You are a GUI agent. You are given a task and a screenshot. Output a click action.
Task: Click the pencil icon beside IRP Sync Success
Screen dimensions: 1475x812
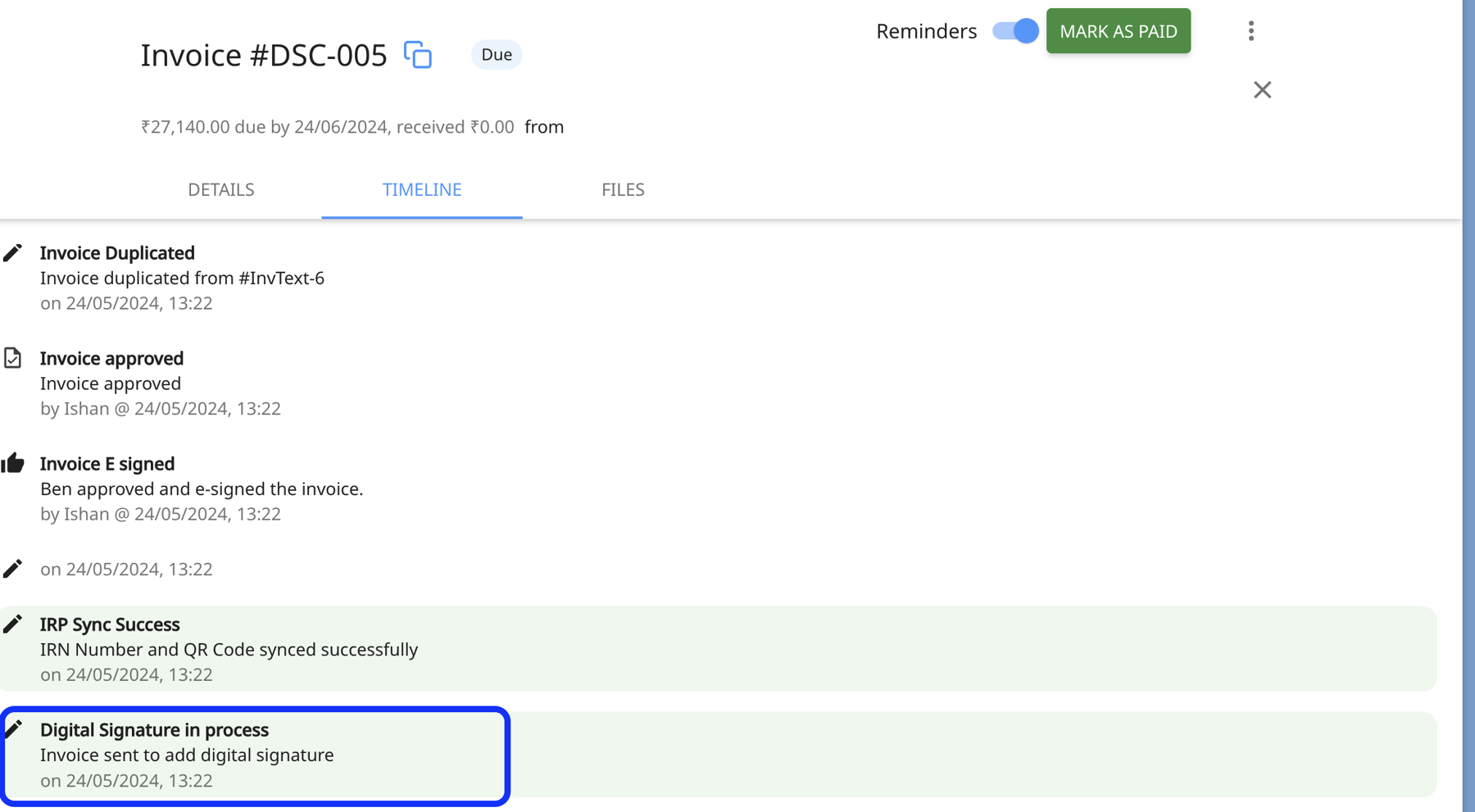click(13, 624)
